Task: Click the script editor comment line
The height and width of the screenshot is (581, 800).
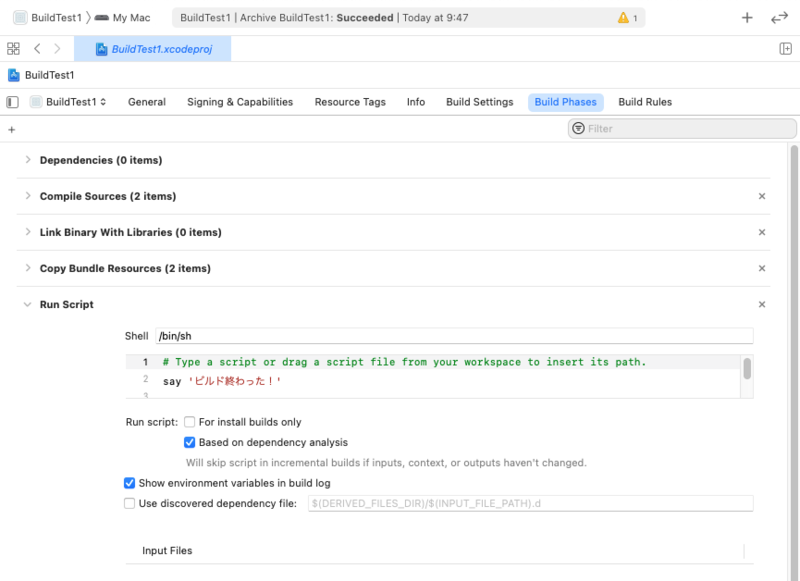Action: click(404, 362)
